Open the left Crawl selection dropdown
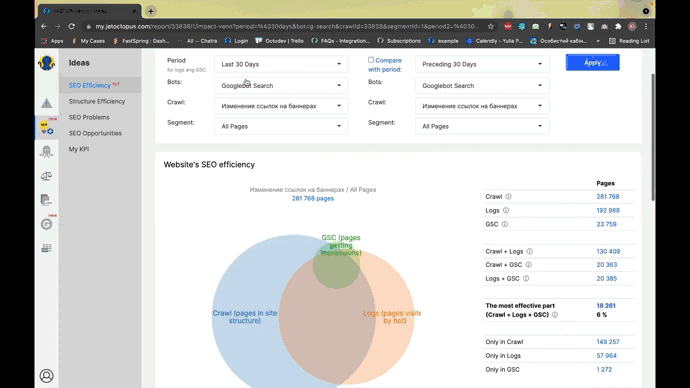This screenshot has height=388, width=690. pos(281,106)
